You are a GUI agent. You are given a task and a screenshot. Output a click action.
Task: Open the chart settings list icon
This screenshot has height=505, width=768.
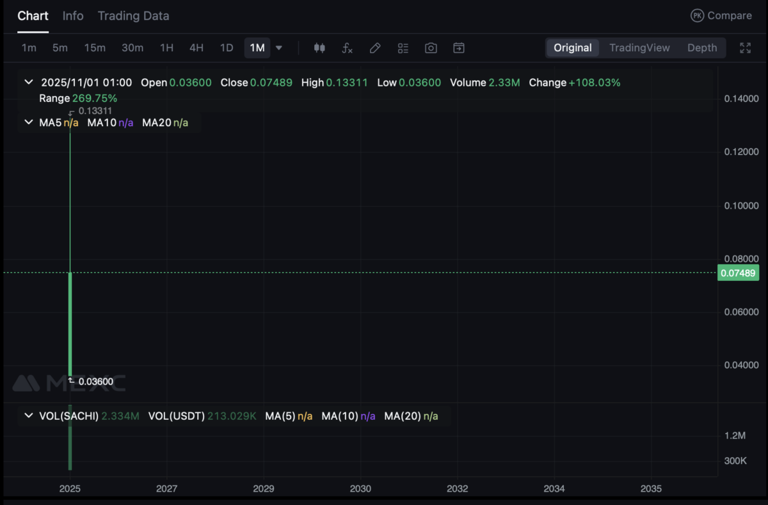click(x=403, y=48)
